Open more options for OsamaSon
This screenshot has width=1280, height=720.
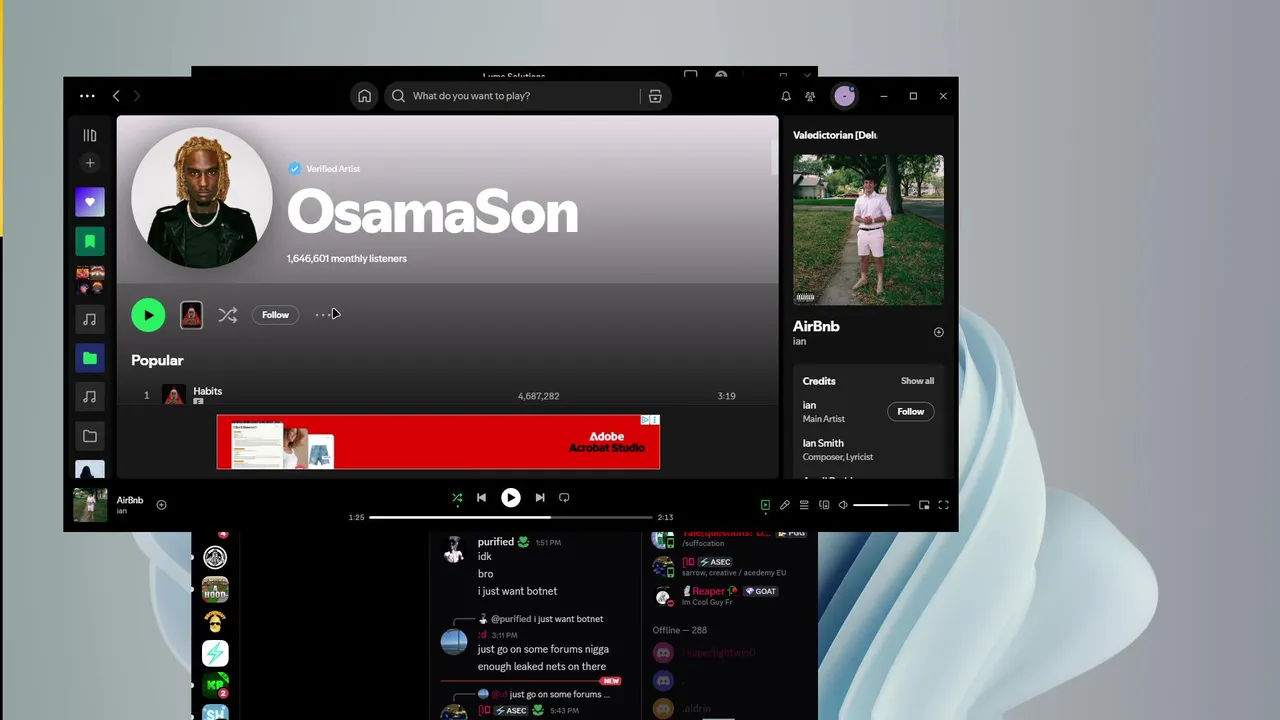(x=323, y=315)
